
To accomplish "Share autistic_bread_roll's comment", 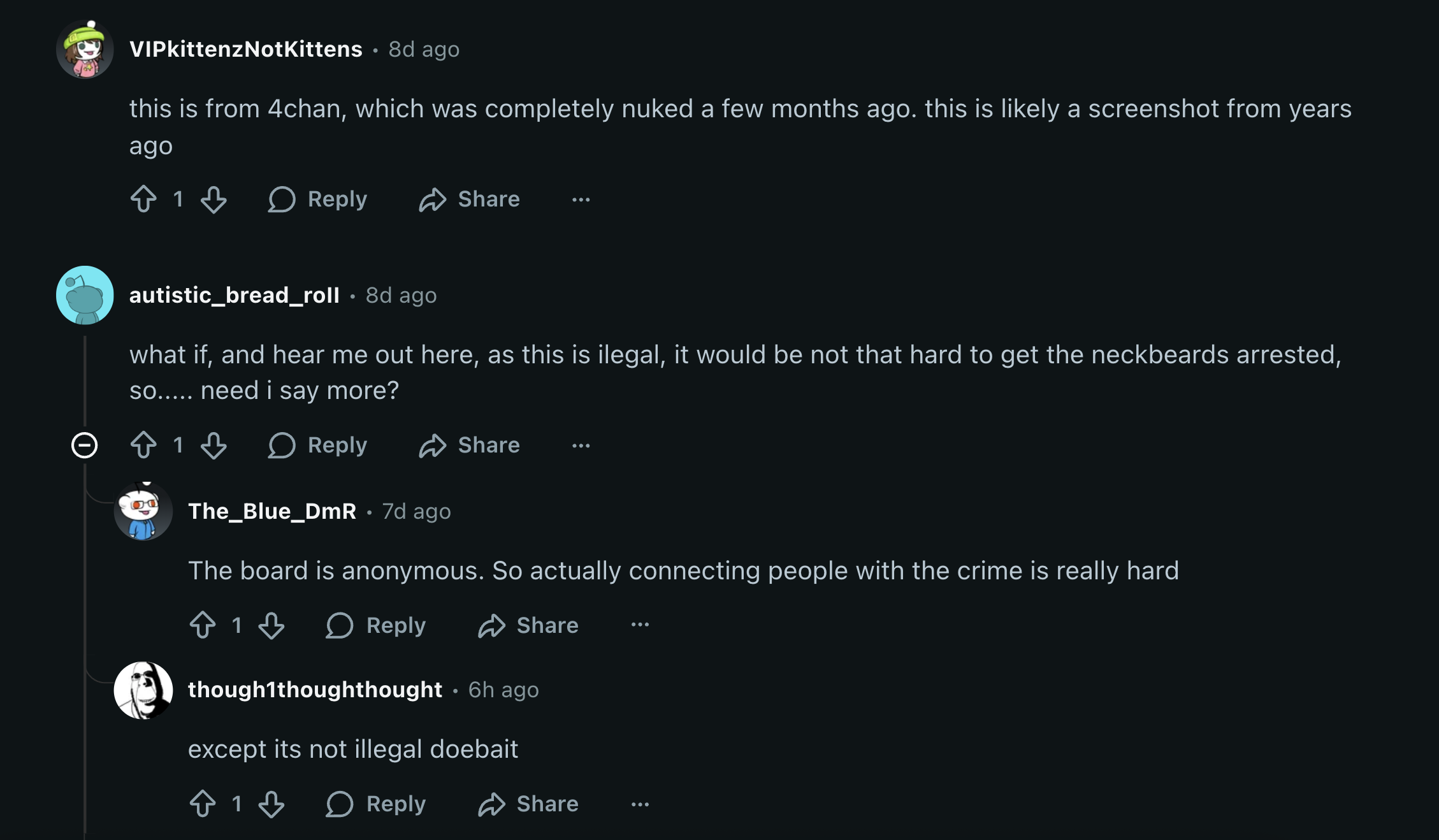I will click(470, 445).
